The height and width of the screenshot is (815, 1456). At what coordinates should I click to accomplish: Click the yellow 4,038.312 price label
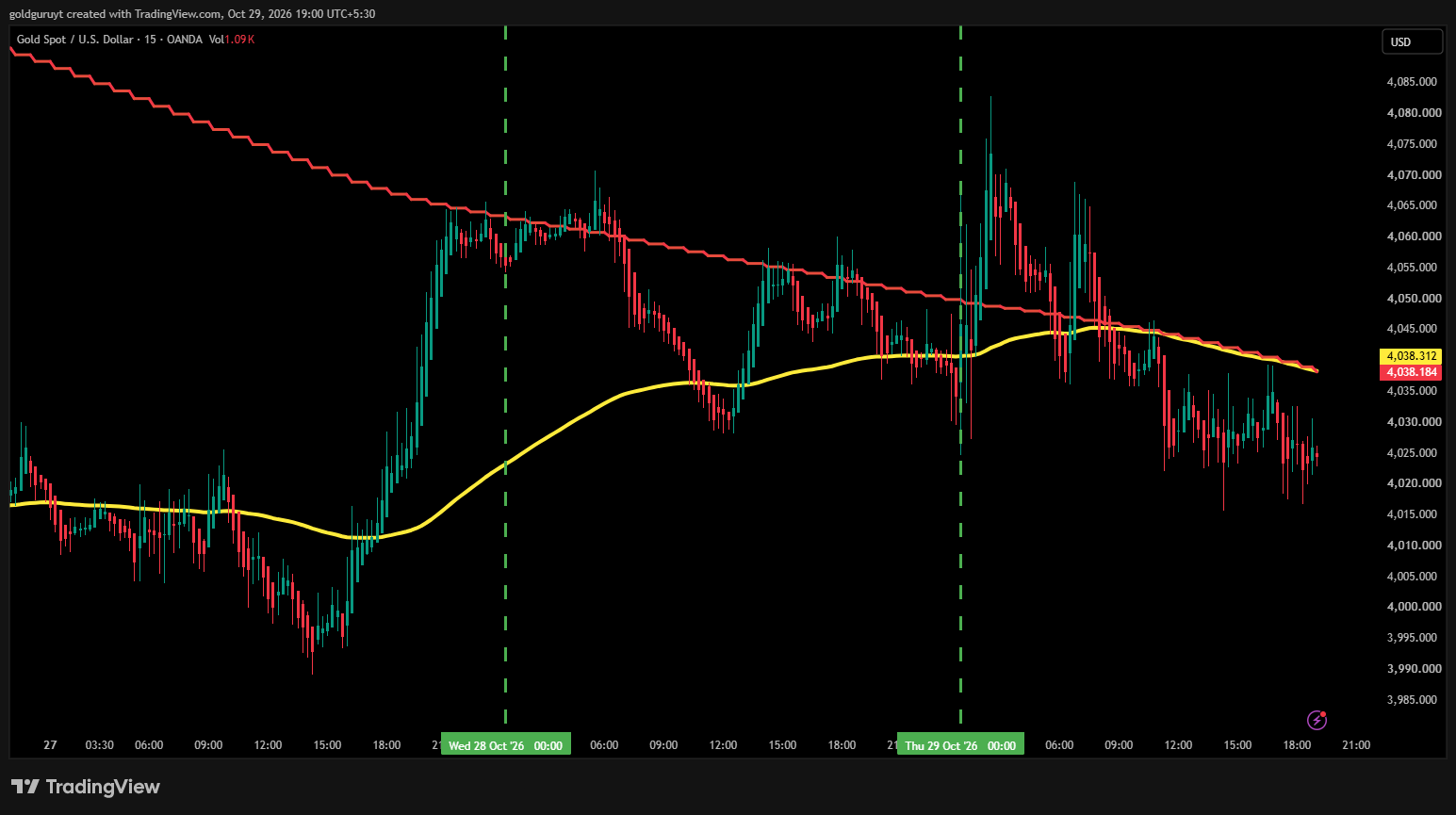point(1411,356)
